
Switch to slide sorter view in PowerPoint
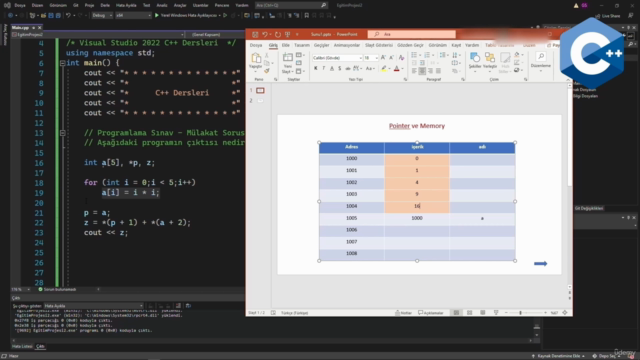[x=469, y=313]
